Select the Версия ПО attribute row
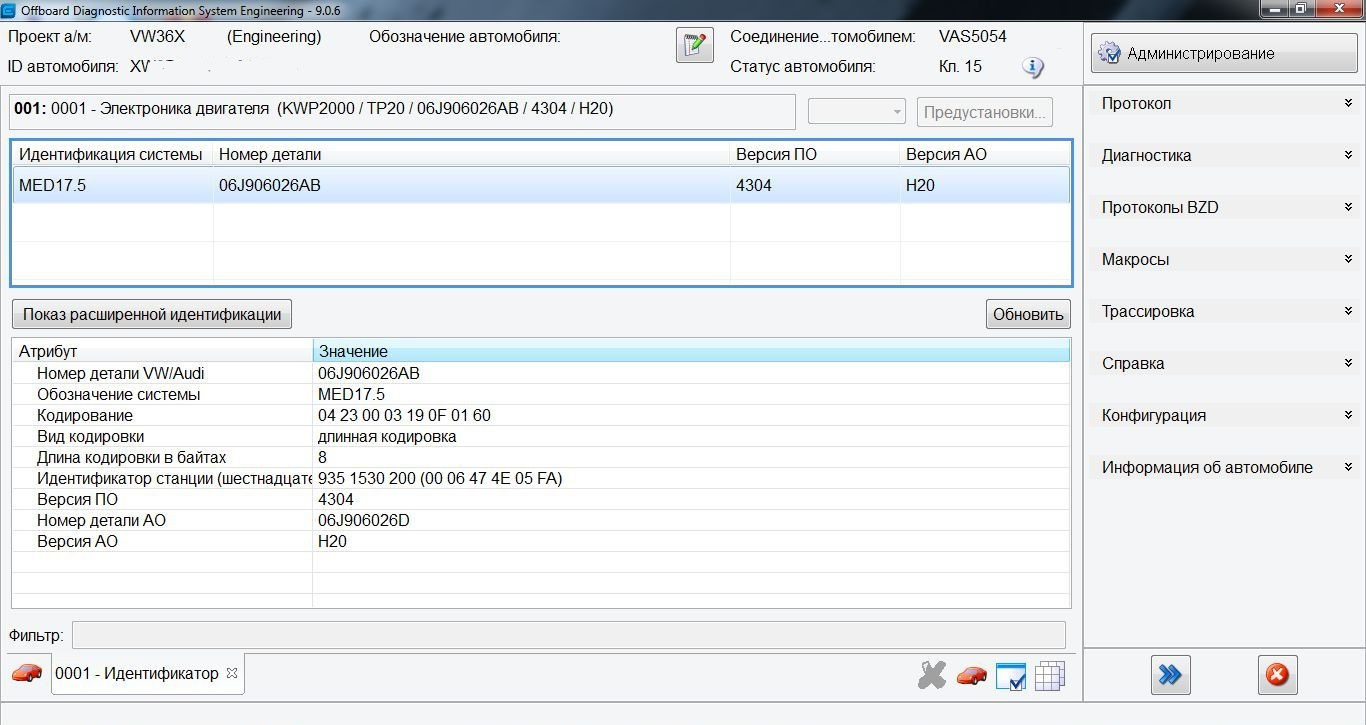Screen dimensions: 1366x725 click(x=541, y=499)
